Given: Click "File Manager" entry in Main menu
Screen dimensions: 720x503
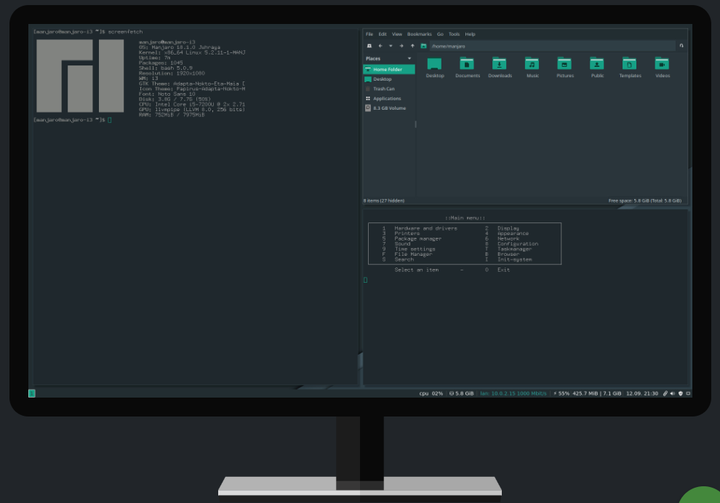Looking at the screenshot, I should [x=413, y=254].
